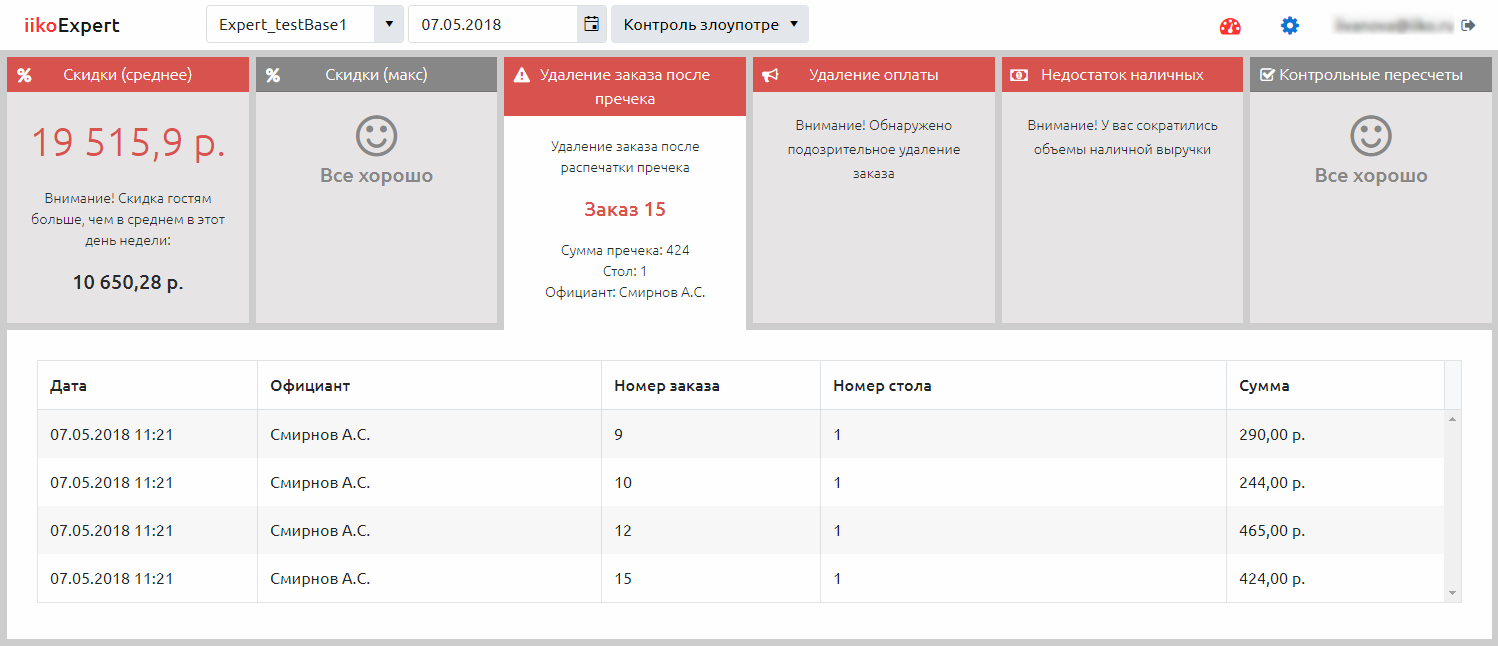Click the percent icon on Скидки (макс)
The width and height of the screenshot is (1498, 646).
pos(273,75)
